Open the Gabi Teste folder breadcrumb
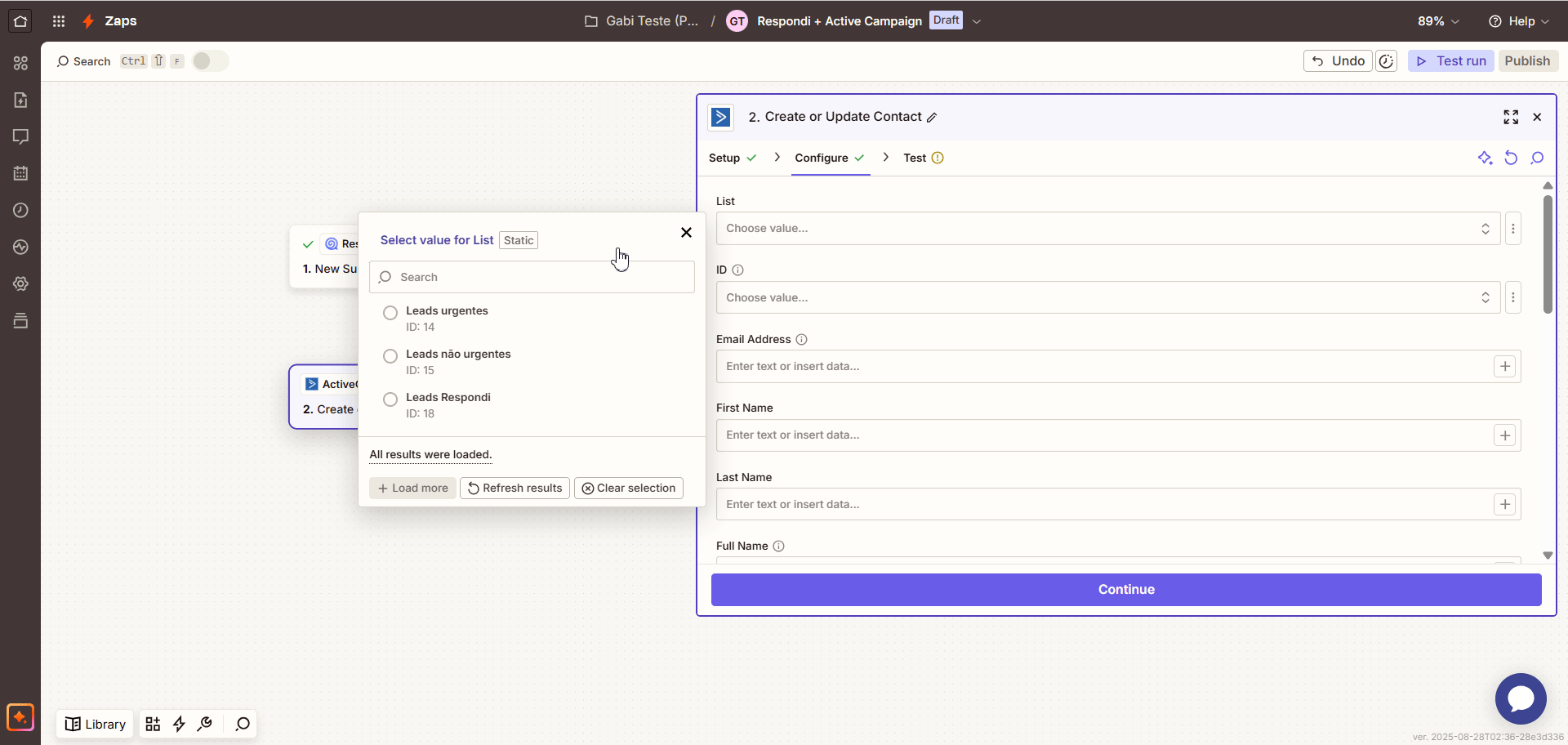Image resolution: width=1568 pixels, height=745 pixels. 642,21
